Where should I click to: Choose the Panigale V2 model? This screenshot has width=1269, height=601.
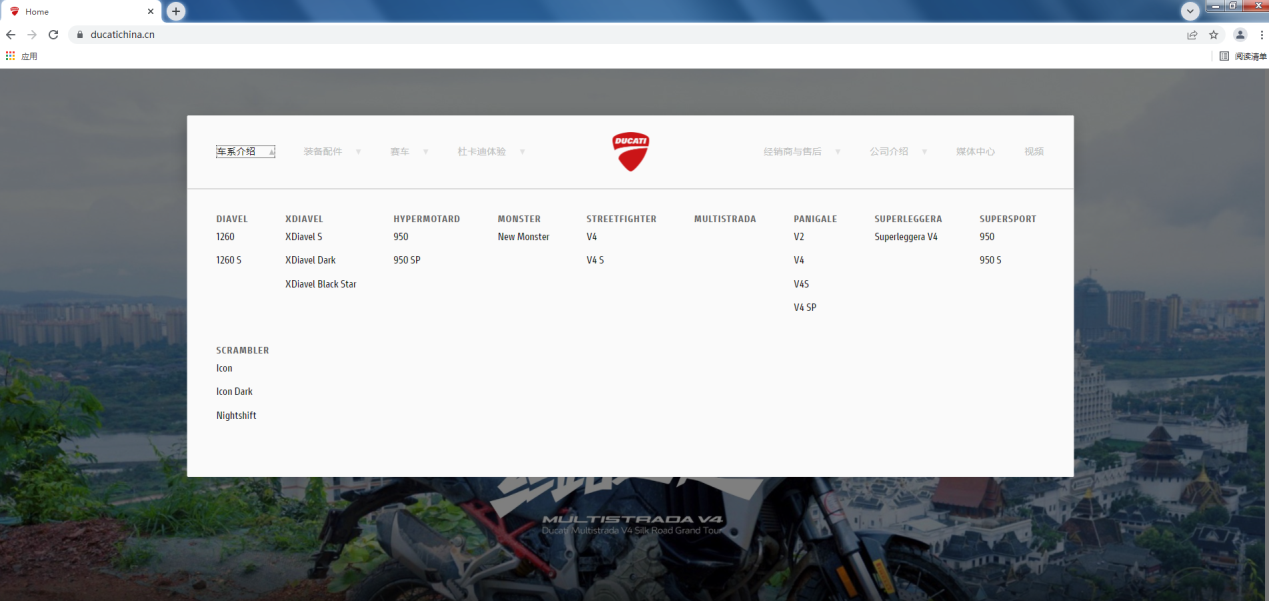tap(799, 237)
